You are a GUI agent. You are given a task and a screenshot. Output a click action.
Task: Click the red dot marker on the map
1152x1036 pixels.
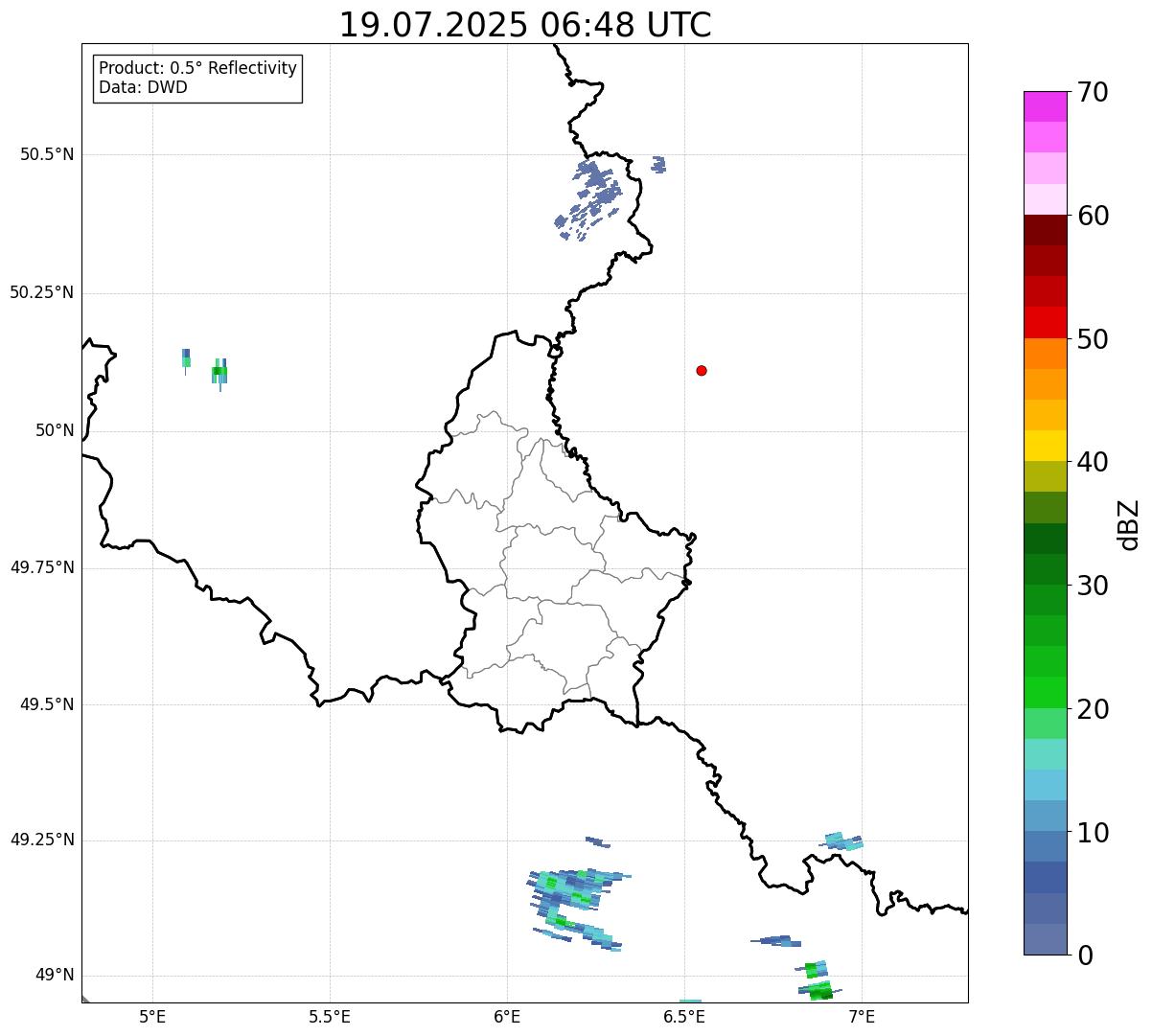pos(702,370)
